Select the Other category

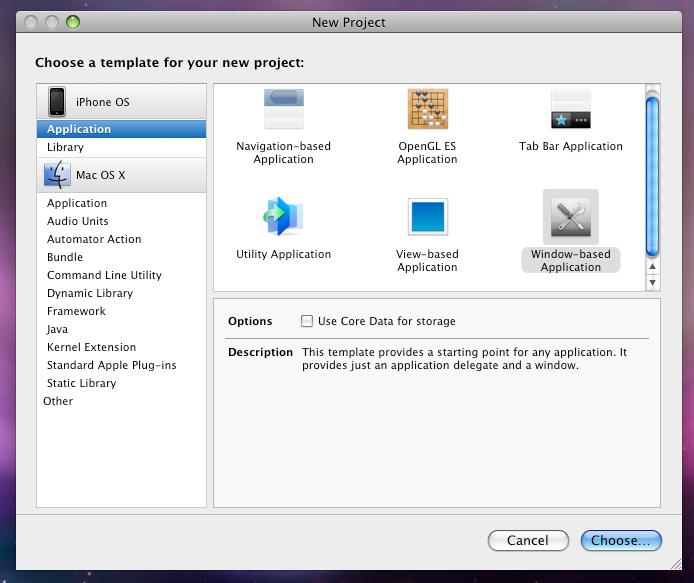121,401
